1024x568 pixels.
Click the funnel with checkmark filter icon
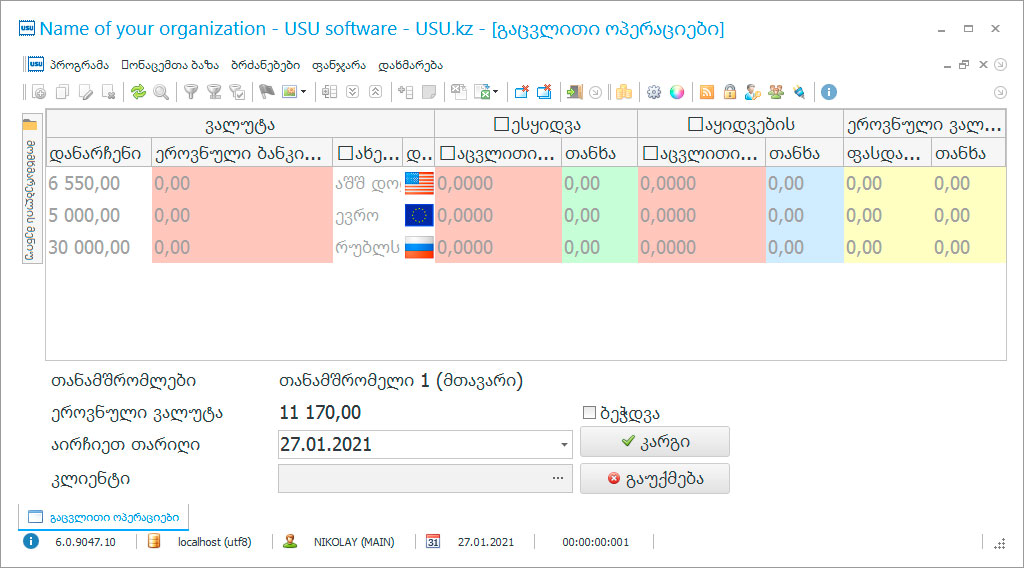click(x=238, y=92)
